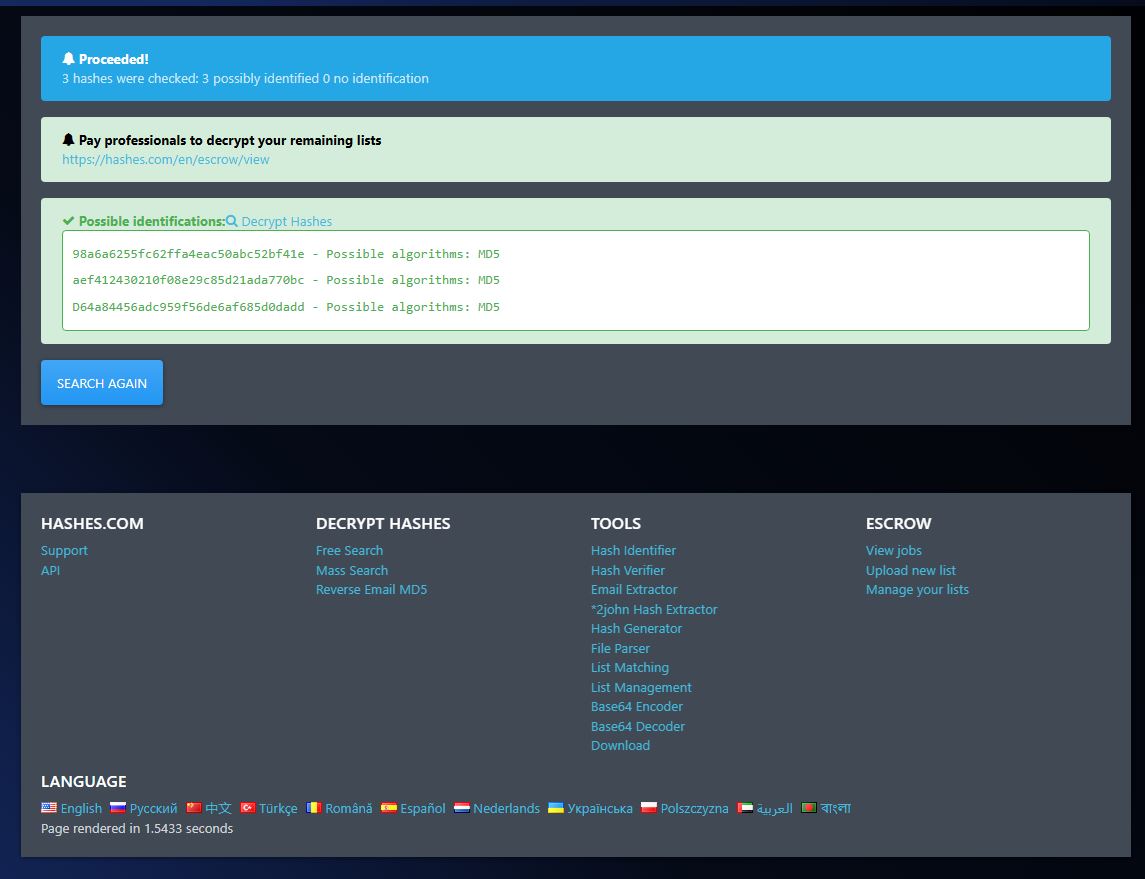Select the Chinese flag icon
This screenshot has width=1145, height=879.
192,807
